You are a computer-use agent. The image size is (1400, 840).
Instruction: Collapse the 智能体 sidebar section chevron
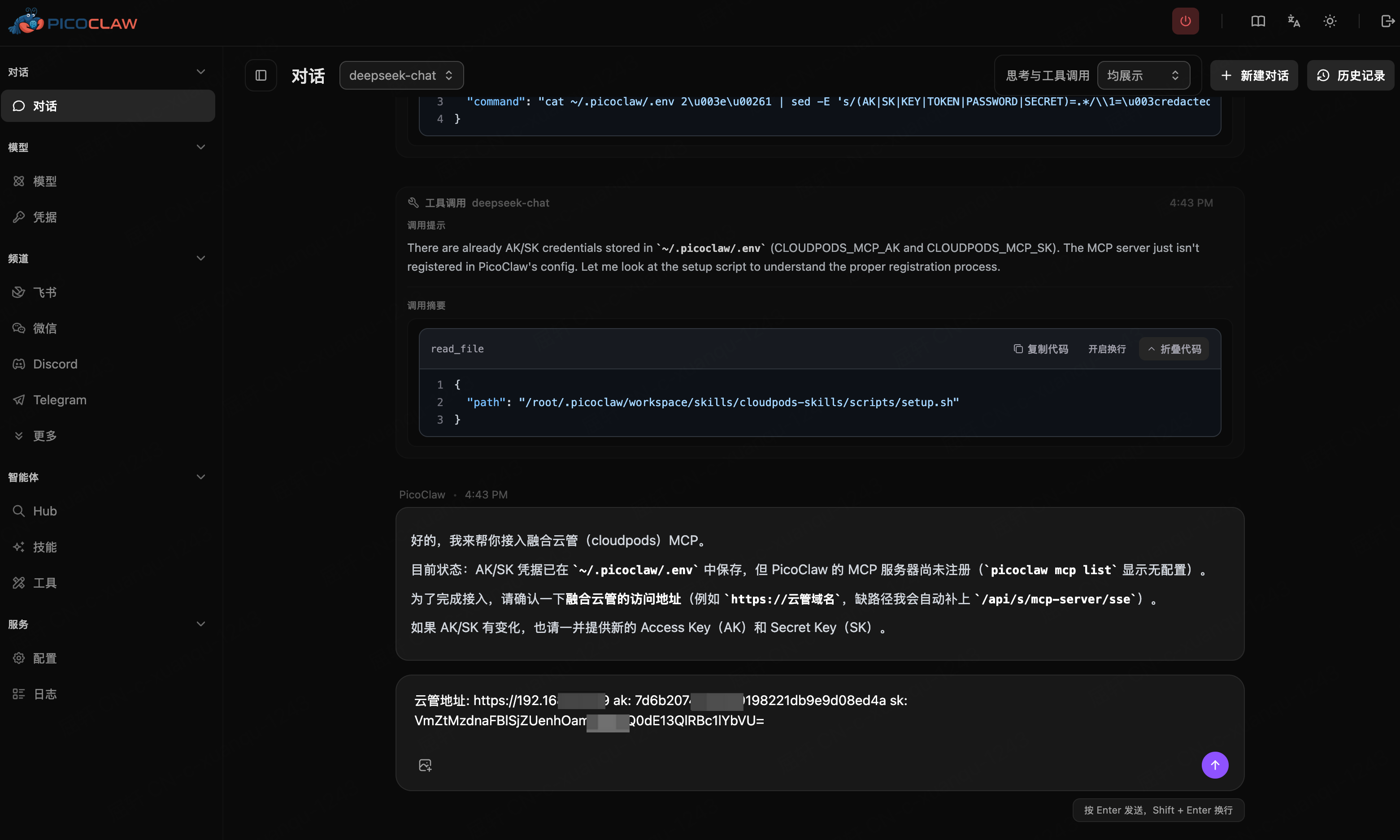coord(200,476)
